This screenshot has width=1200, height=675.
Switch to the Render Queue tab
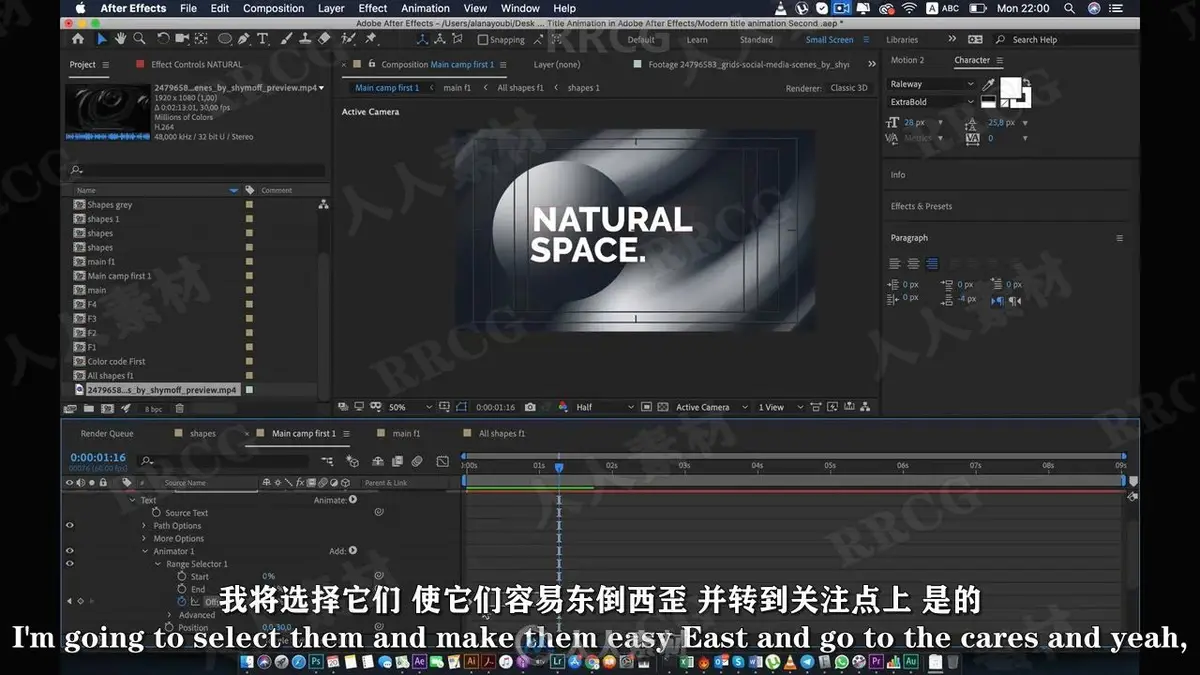(x=107, y=434)
